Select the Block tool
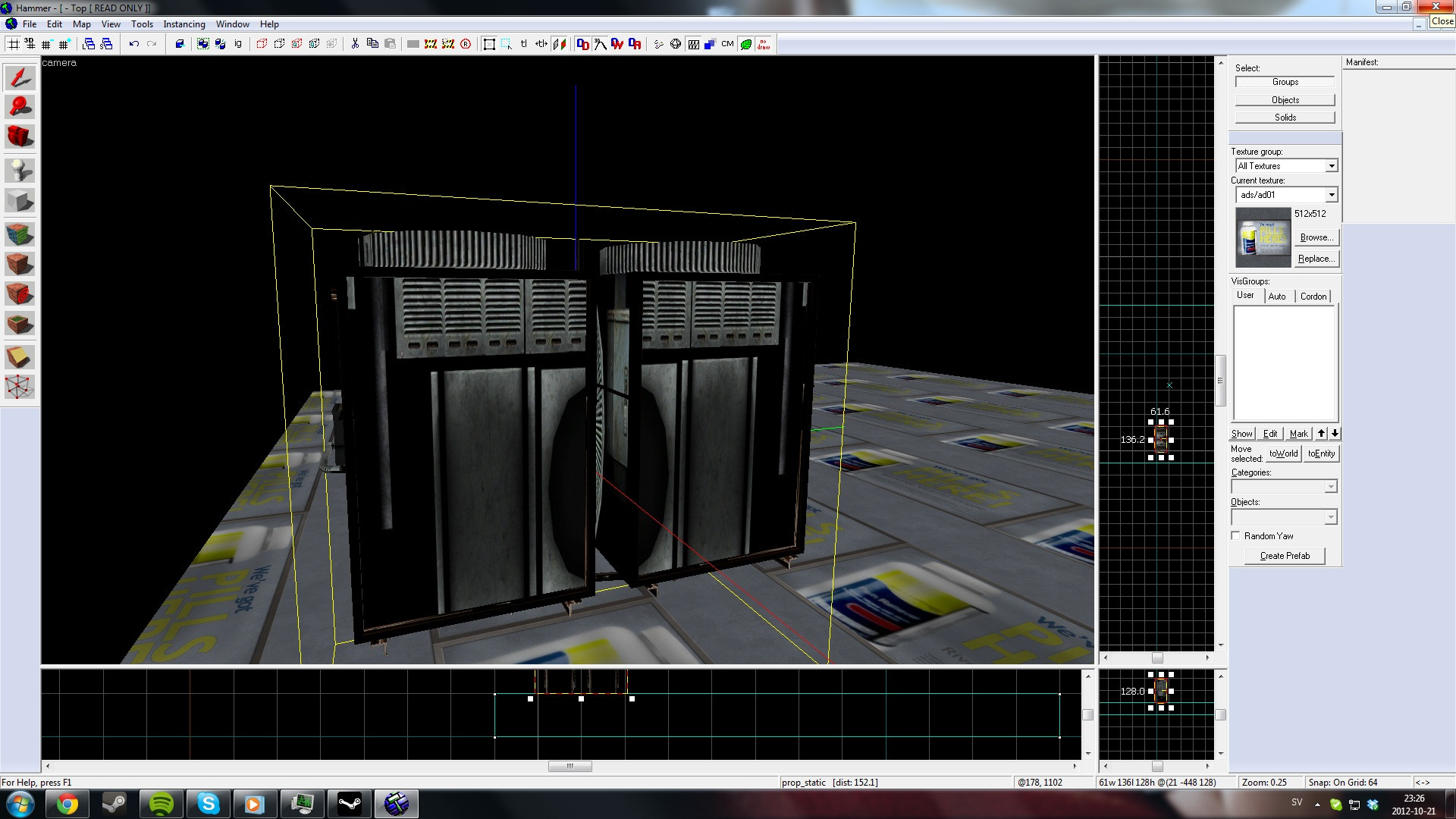Screen dimensions: 1456x819 tap(20, 202)
